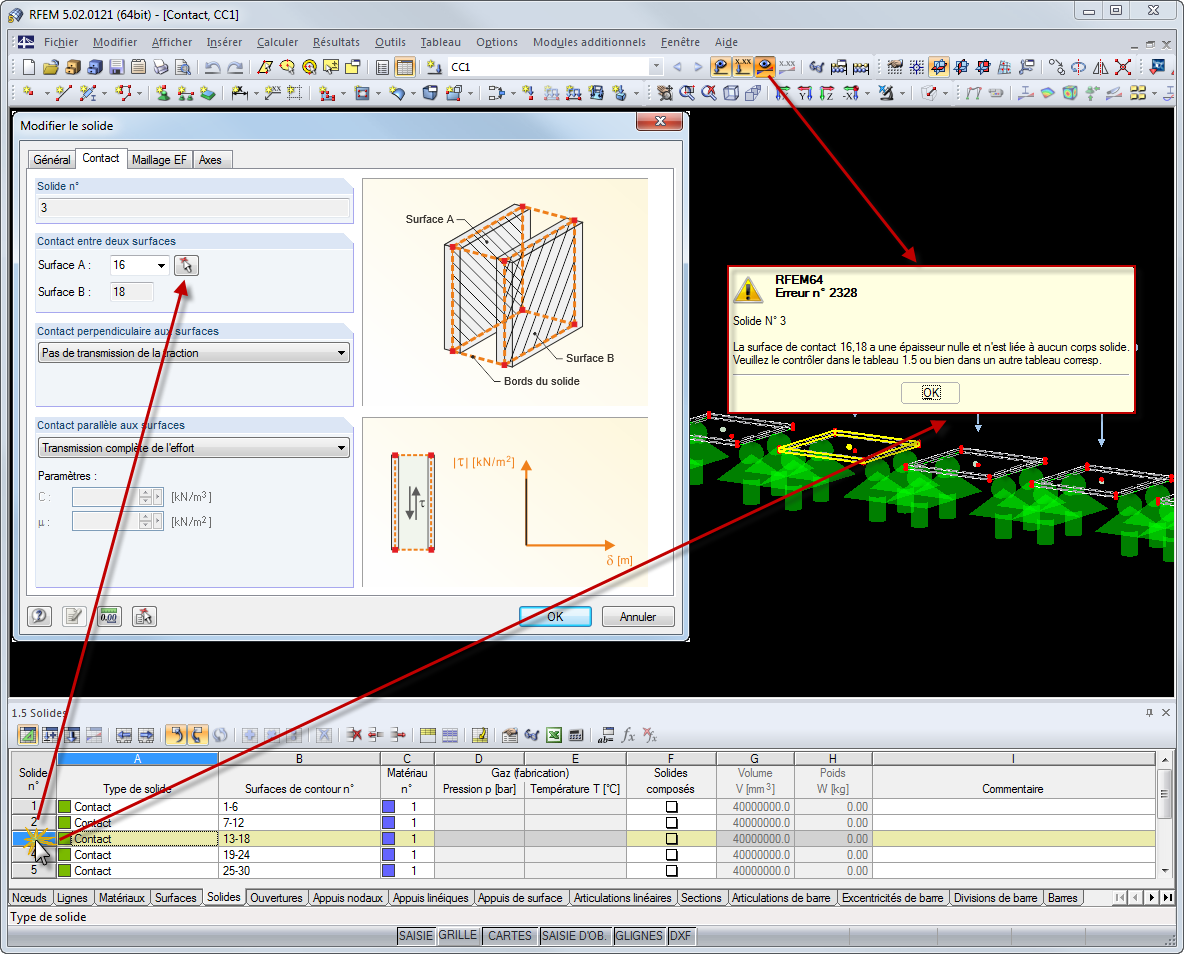Click material color swatch for solid 1
Image resolution: width=1184 pixels, height=954 pixels.
pos(389,807)
